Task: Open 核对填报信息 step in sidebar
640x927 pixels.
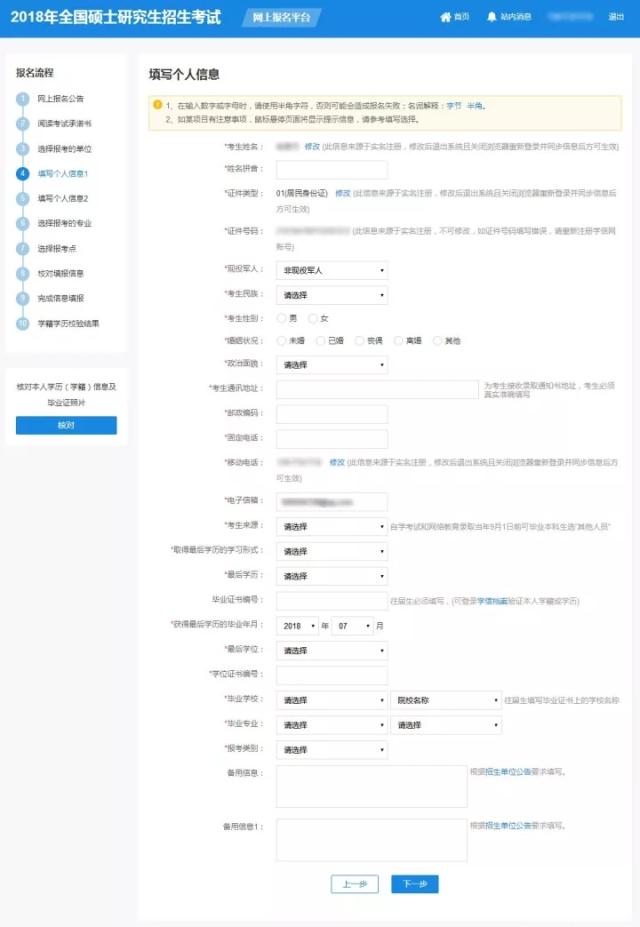Action: pos(60,273)
